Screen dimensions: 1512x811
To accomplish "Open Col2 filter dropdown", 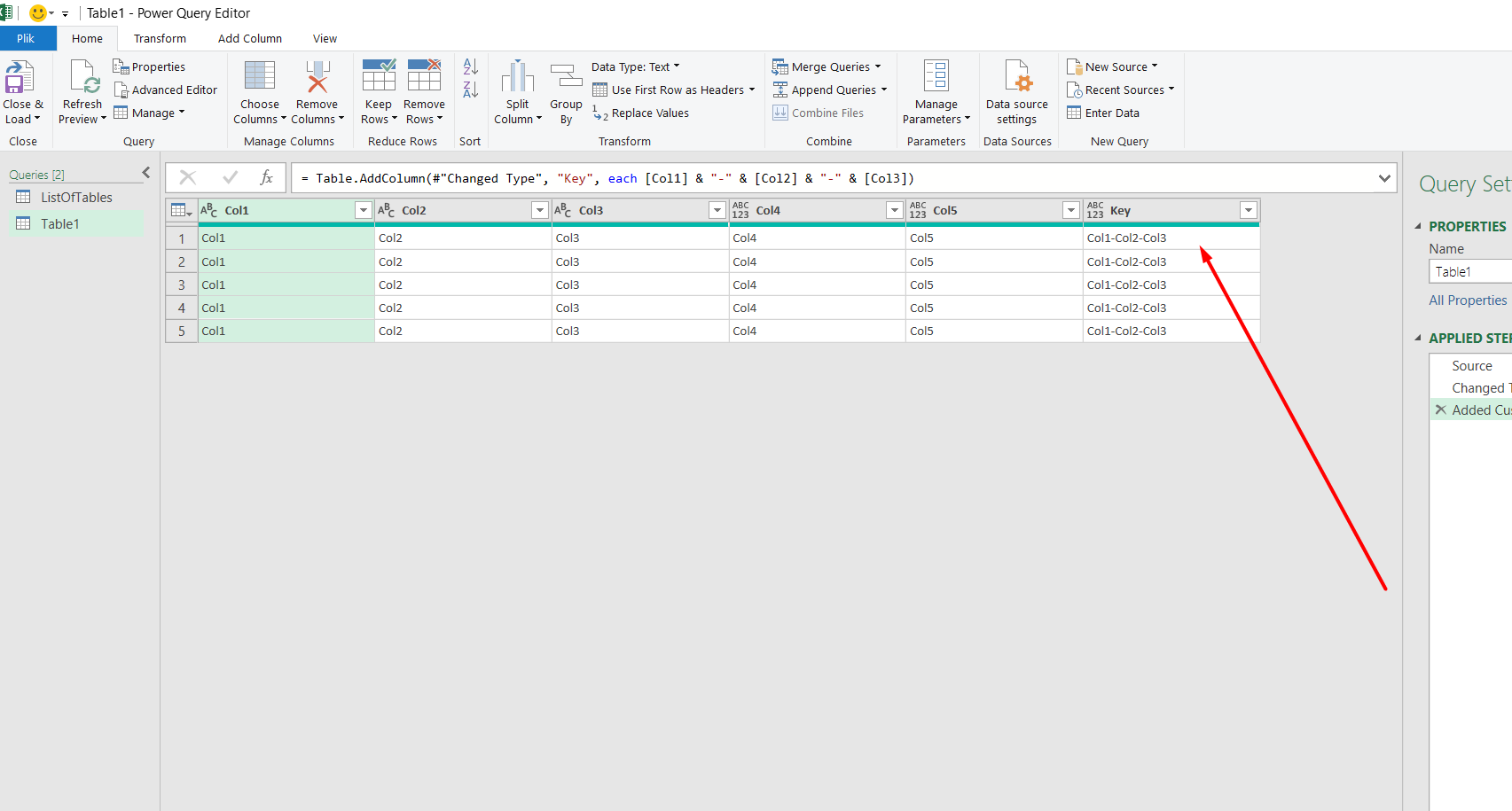I will pos(539,210).
